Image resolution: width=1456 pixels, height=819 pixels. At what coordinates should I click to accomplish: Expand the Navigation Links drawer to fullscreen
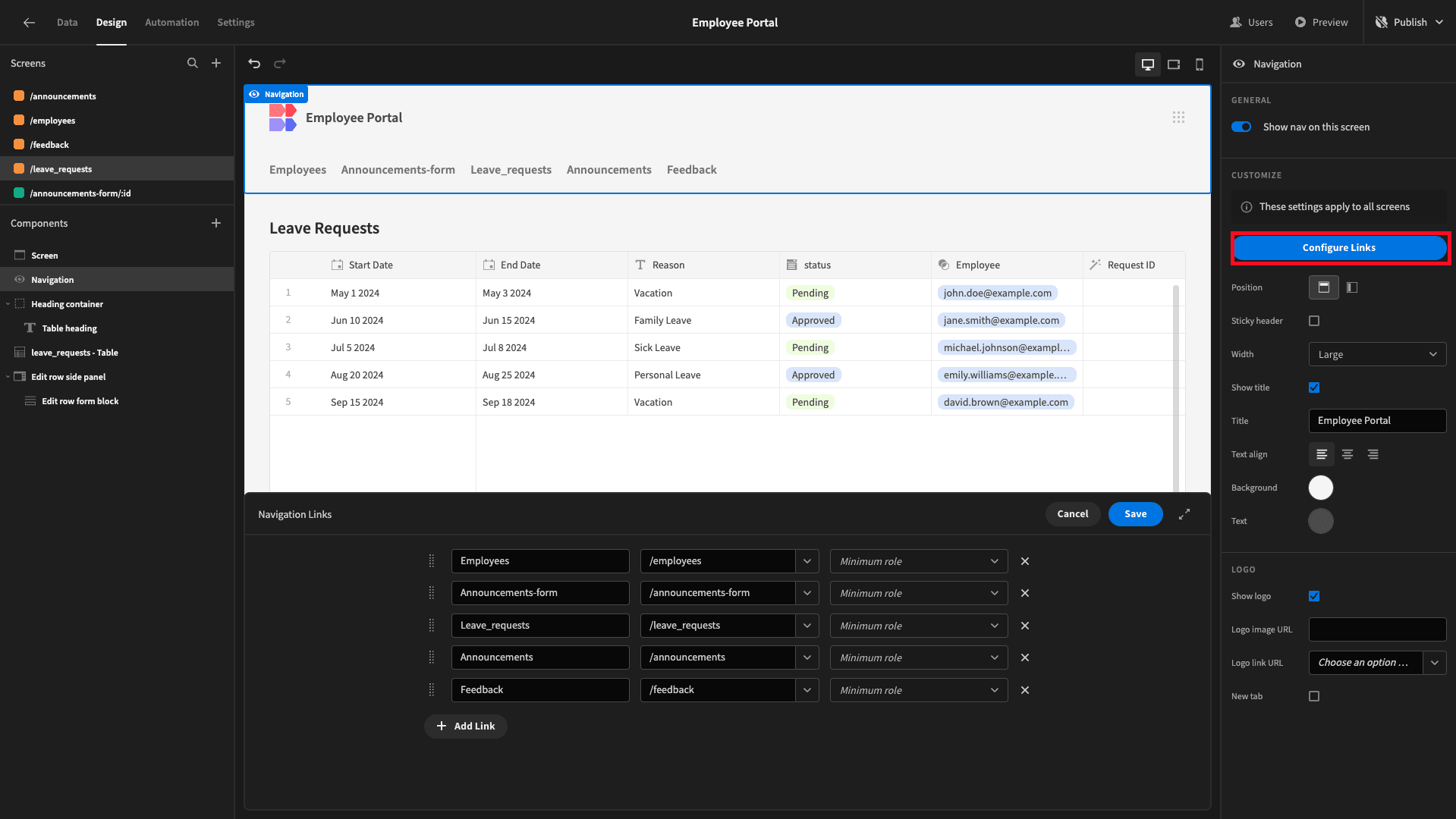1184,514
